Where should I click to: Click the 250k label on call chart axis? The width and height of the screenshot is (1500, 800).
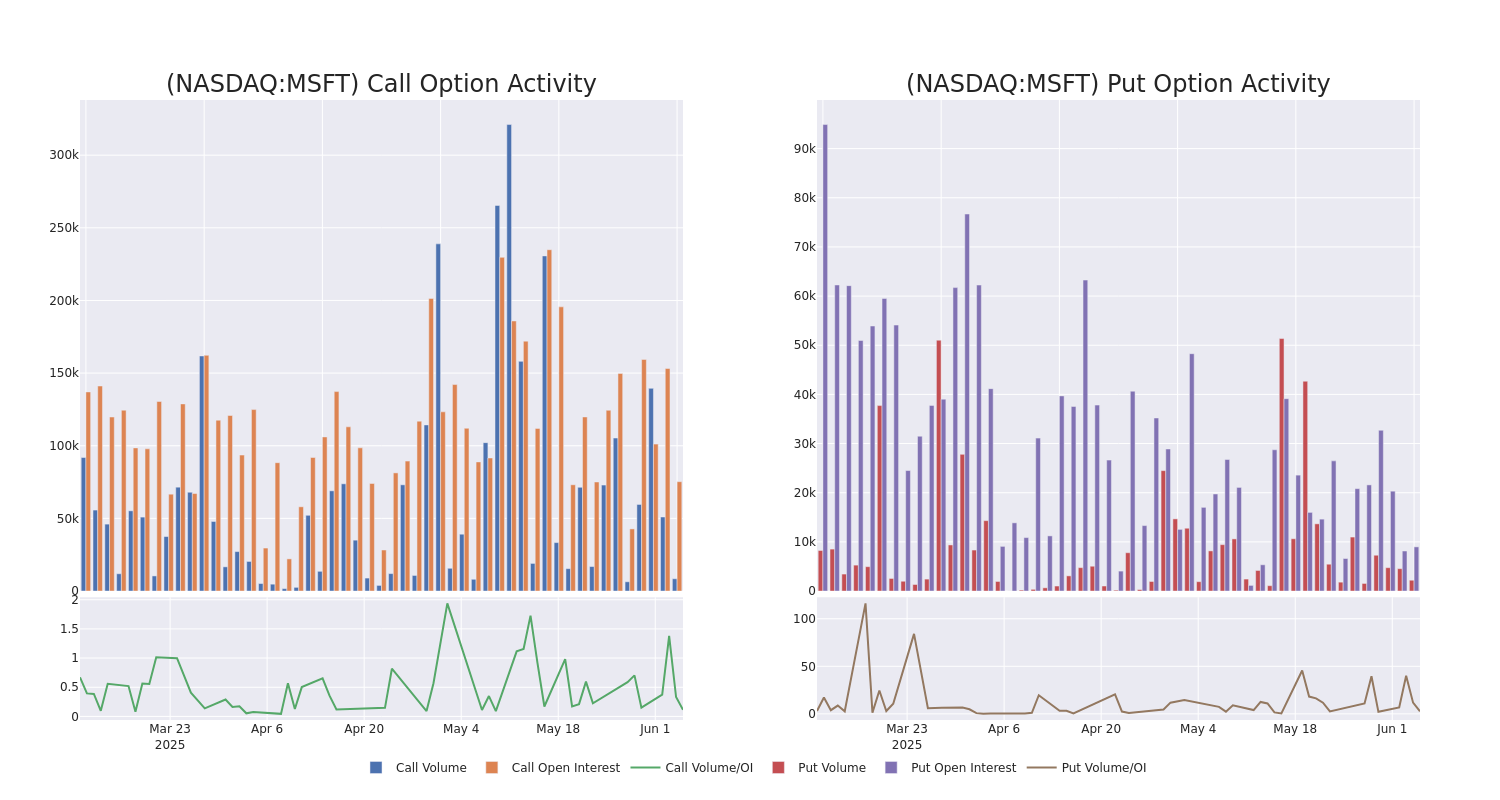64,228
